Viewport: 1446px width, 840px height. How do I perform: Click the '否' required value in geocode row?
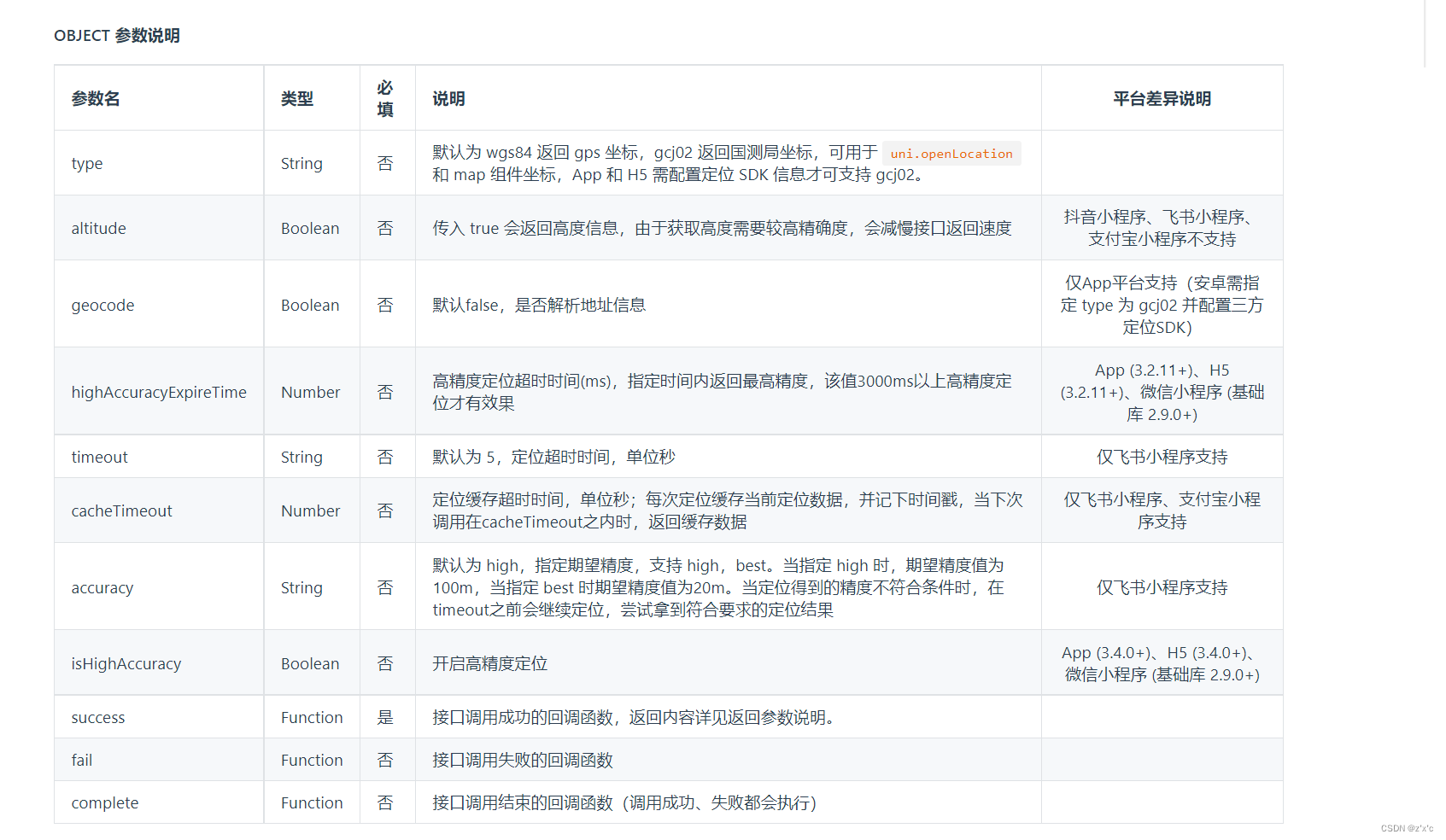(x=385, y=305)
